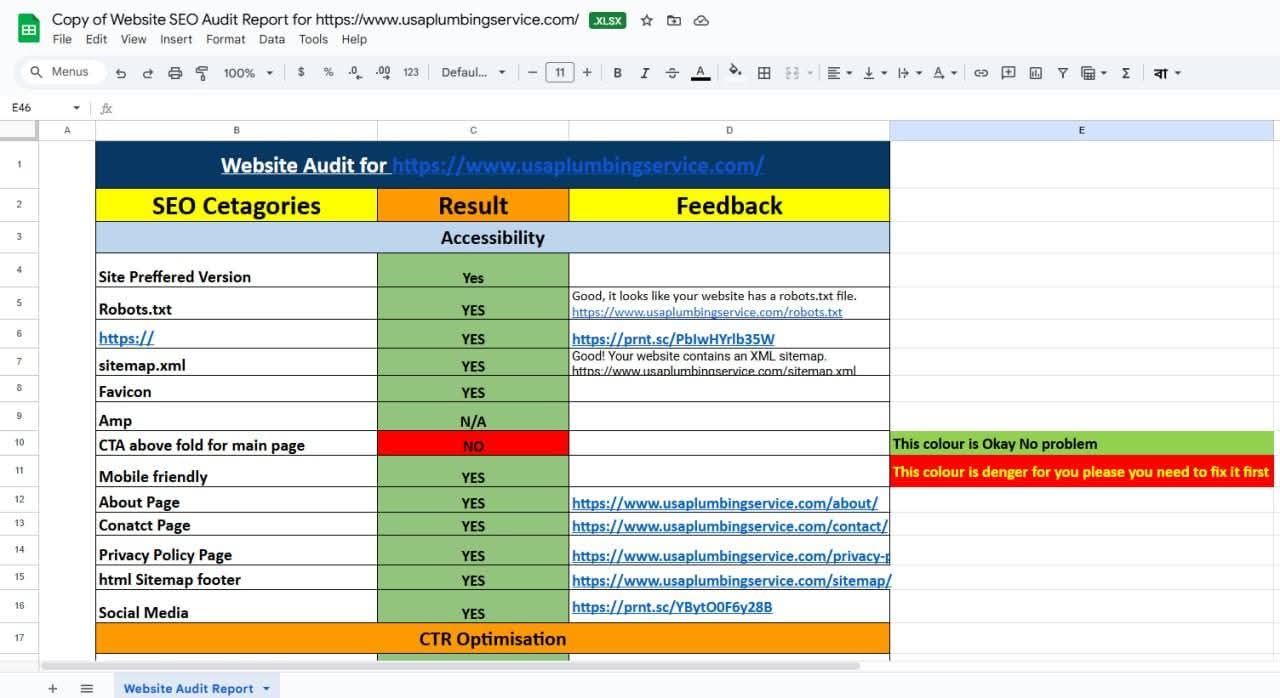
Task: Create a filter with the funnel icon
Action: tap(1062, 72)
